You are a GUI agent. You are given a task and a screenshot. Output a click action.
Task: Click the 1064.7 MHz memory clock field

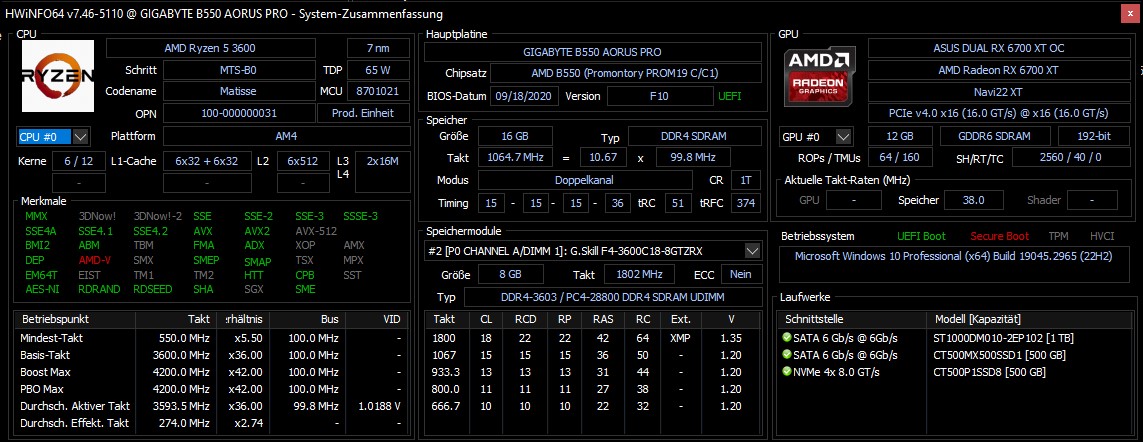515,158
